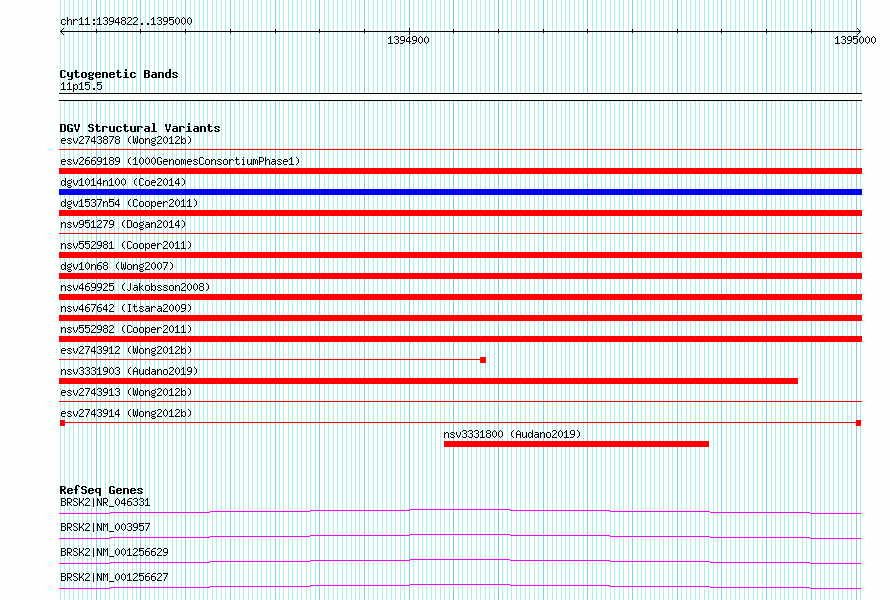
Task: Open variant nsv467642 (Itsara2009)
Action: 126,308
